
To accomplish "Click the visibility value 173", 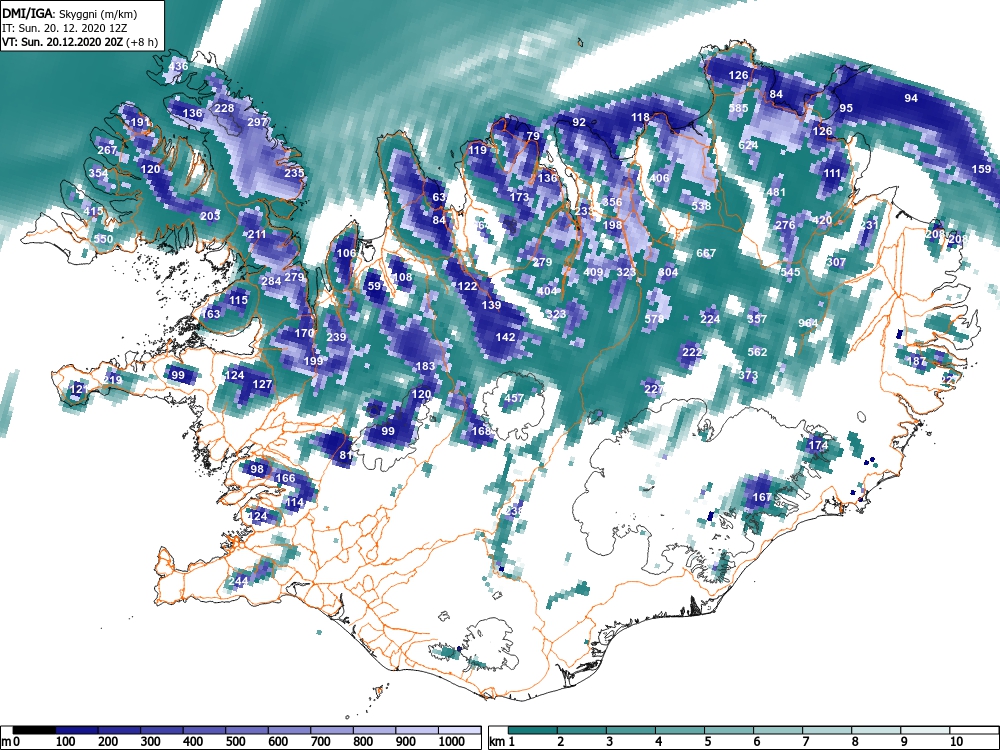I will 519,196.
